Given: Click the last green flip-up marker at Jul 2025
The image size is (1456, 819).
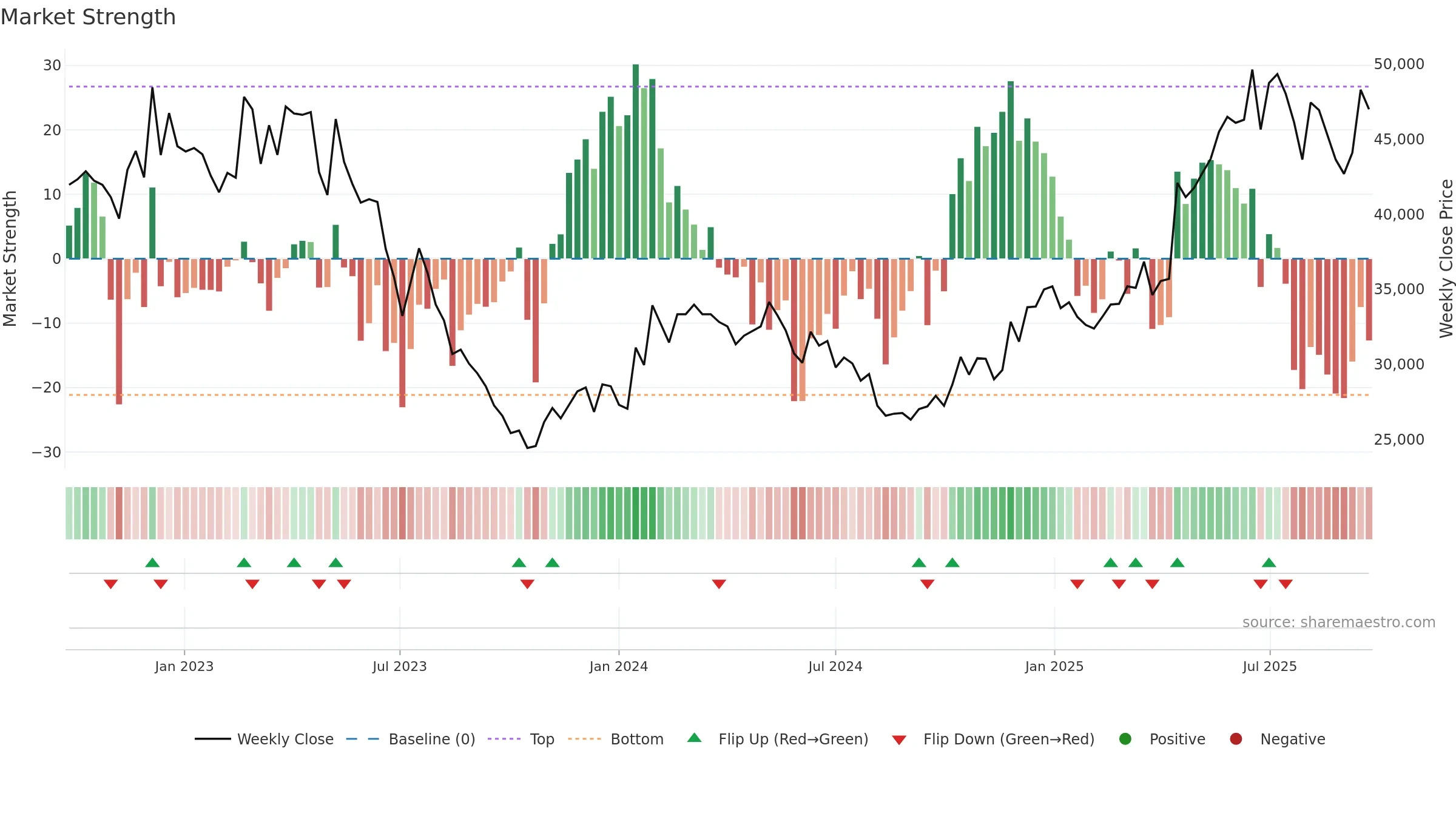Looking at the screenshot, I should [x=1269, y=562].
